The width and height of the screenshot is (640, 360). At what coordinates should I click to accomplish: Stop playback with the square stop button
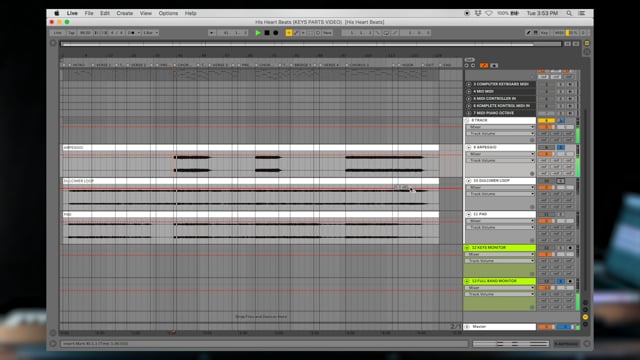(267, 33)
